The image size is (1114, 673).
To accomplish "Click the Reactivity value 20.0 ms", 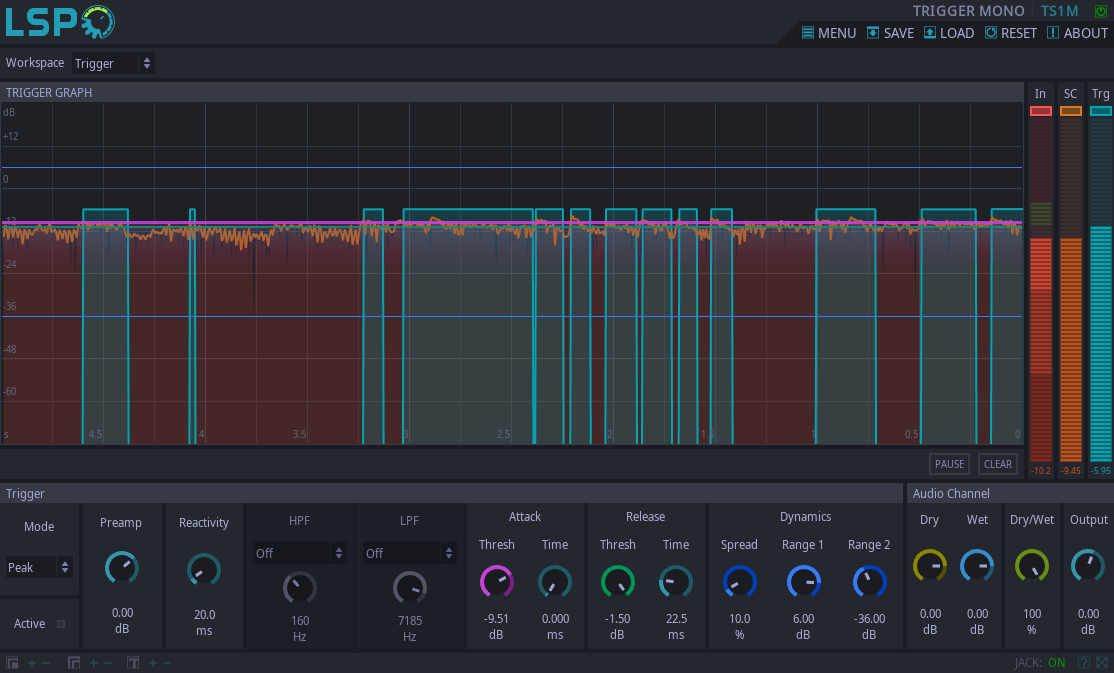I will (x=204, y=623).
